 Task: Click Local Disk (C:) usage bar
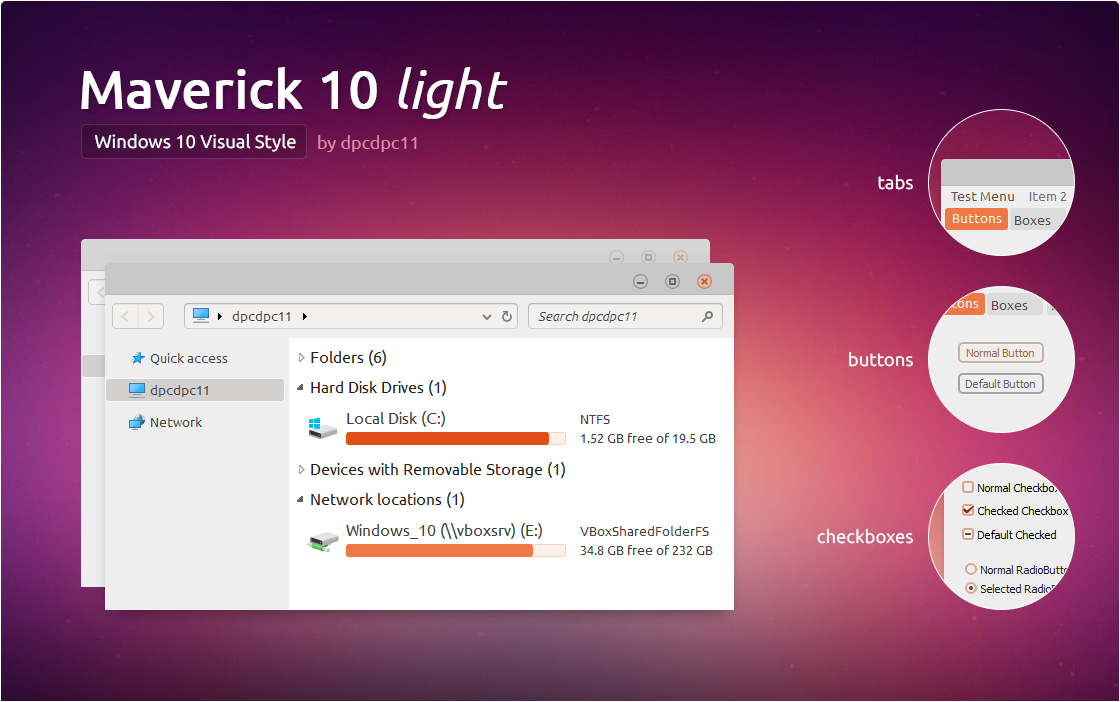click(456, 438)
